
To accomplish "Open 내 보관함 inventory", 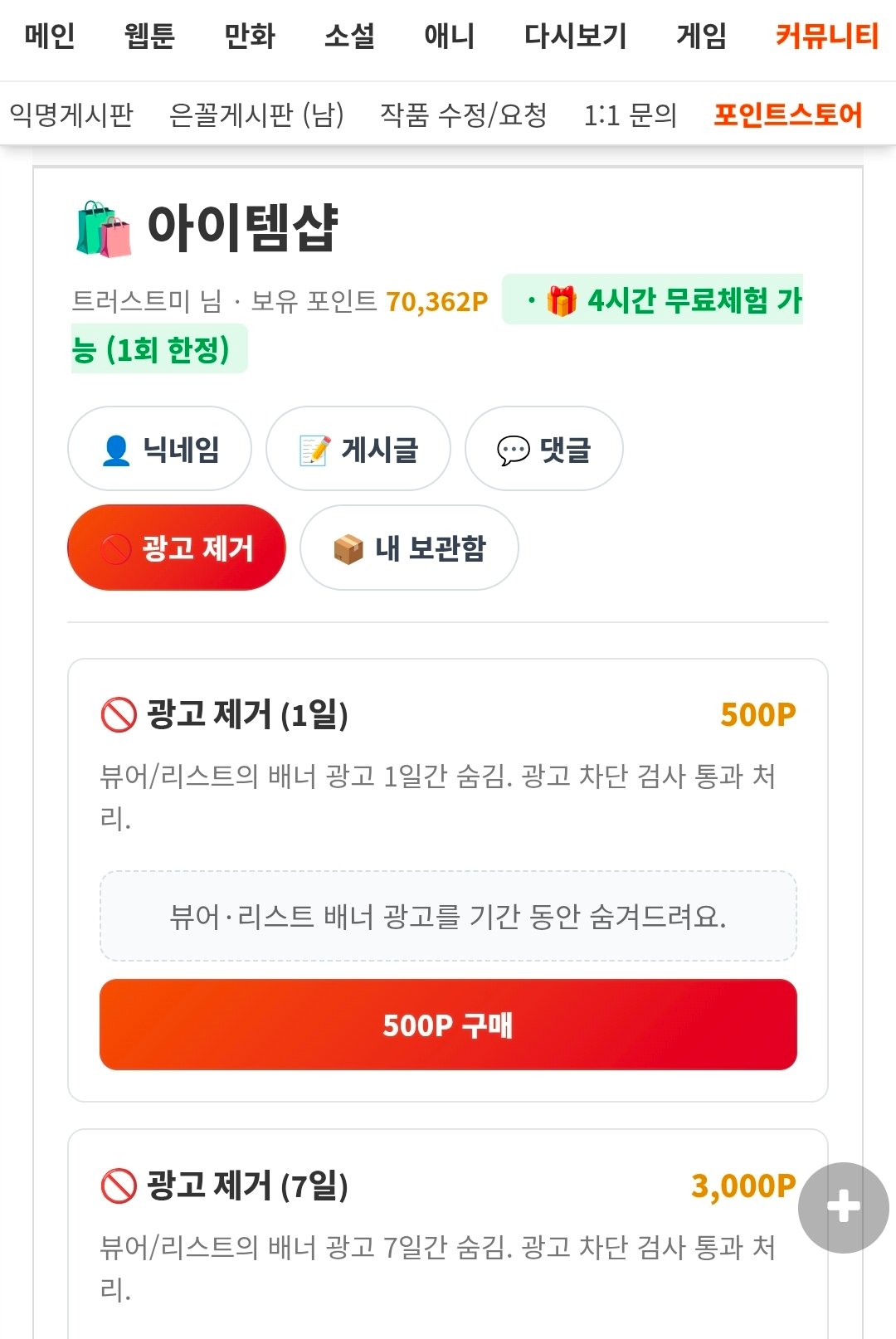I will click(x=409, y=548).
